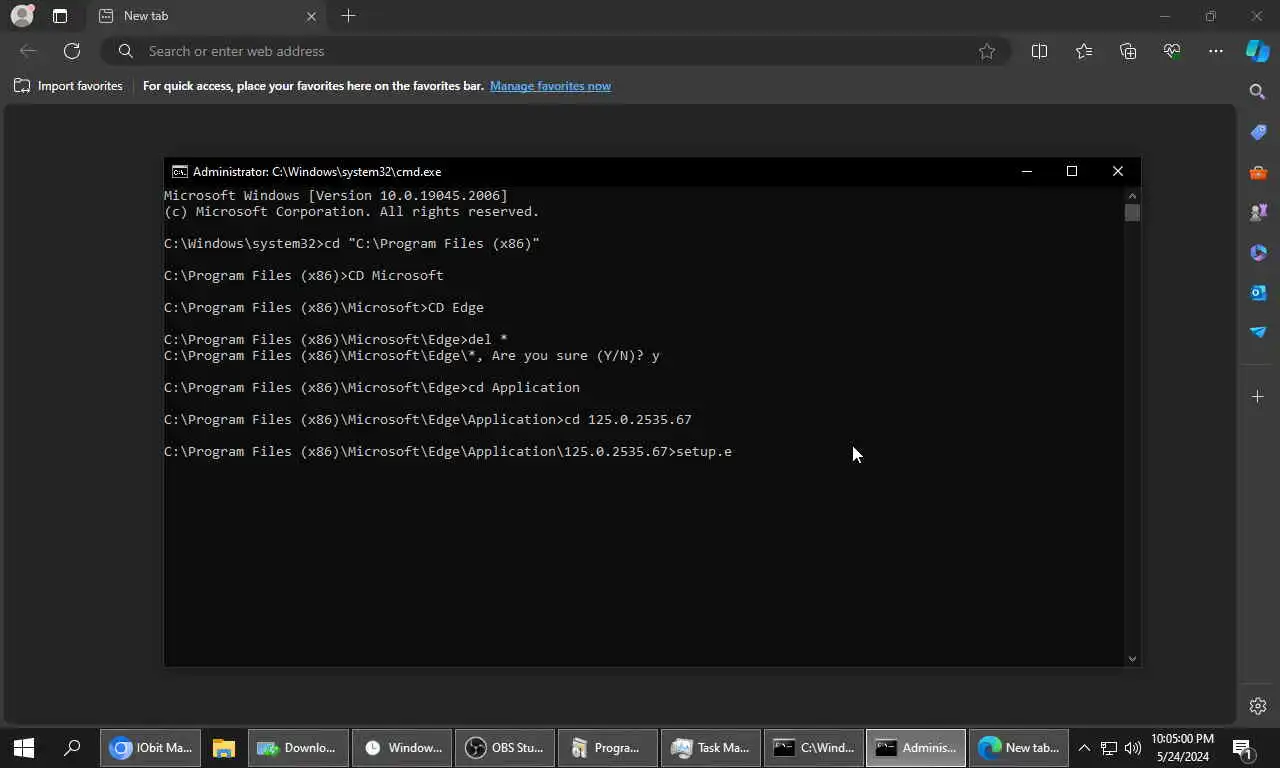Screen dimensions: 1280x768
Task: Click the setup.e command text
Action: point(704,452)
